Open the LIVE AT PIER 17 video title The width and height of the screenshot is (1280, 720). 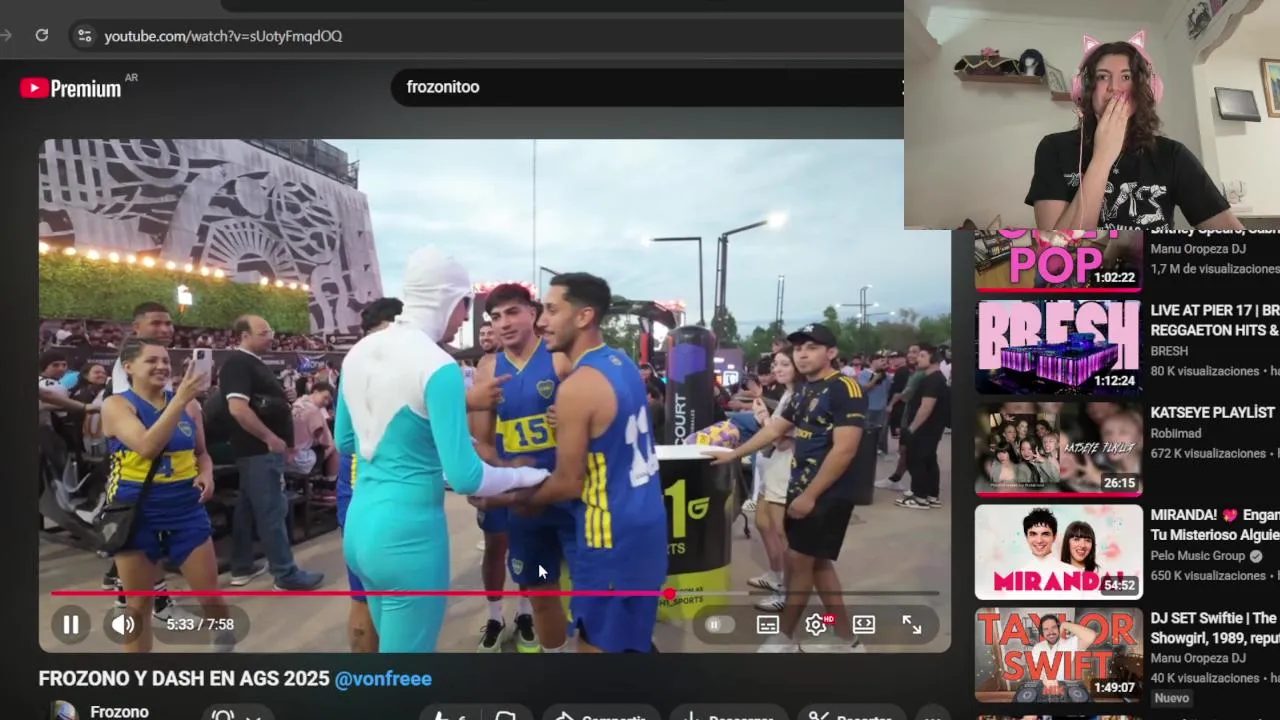(1215, 320)
